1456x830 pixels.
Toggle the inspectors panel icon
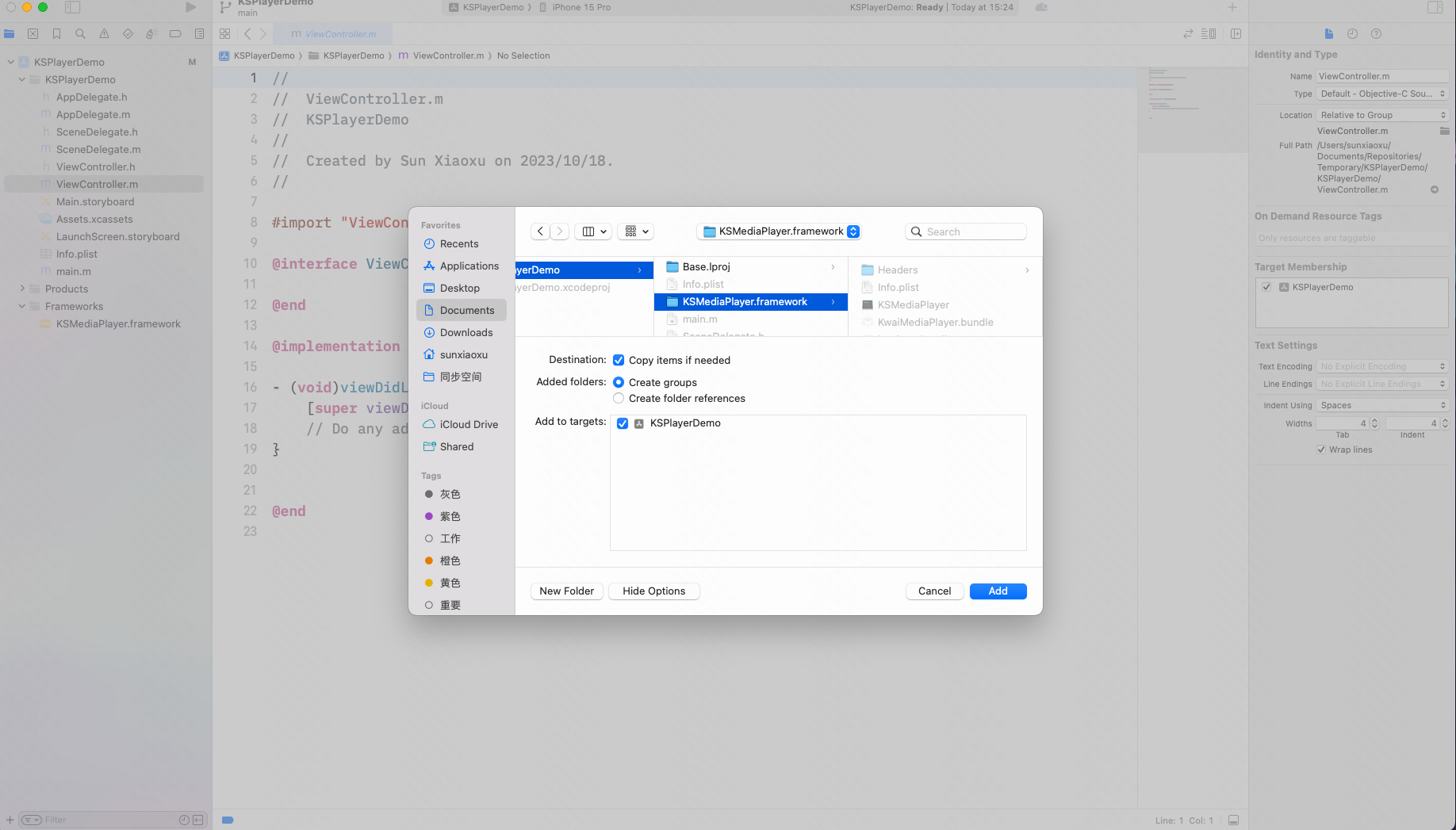click(x=1435, y=7)
